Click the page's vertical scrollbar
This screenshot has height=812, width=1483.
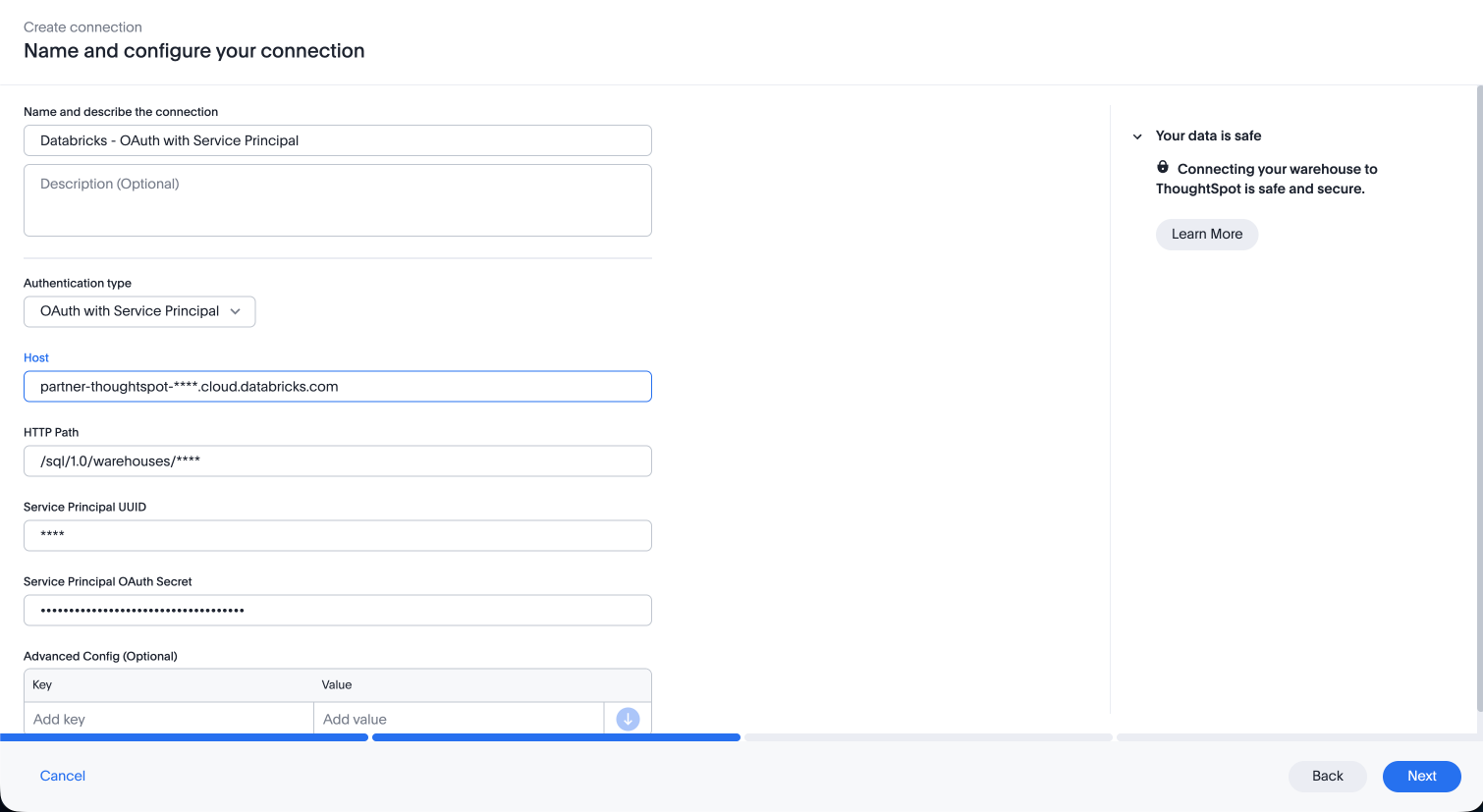1479,398
